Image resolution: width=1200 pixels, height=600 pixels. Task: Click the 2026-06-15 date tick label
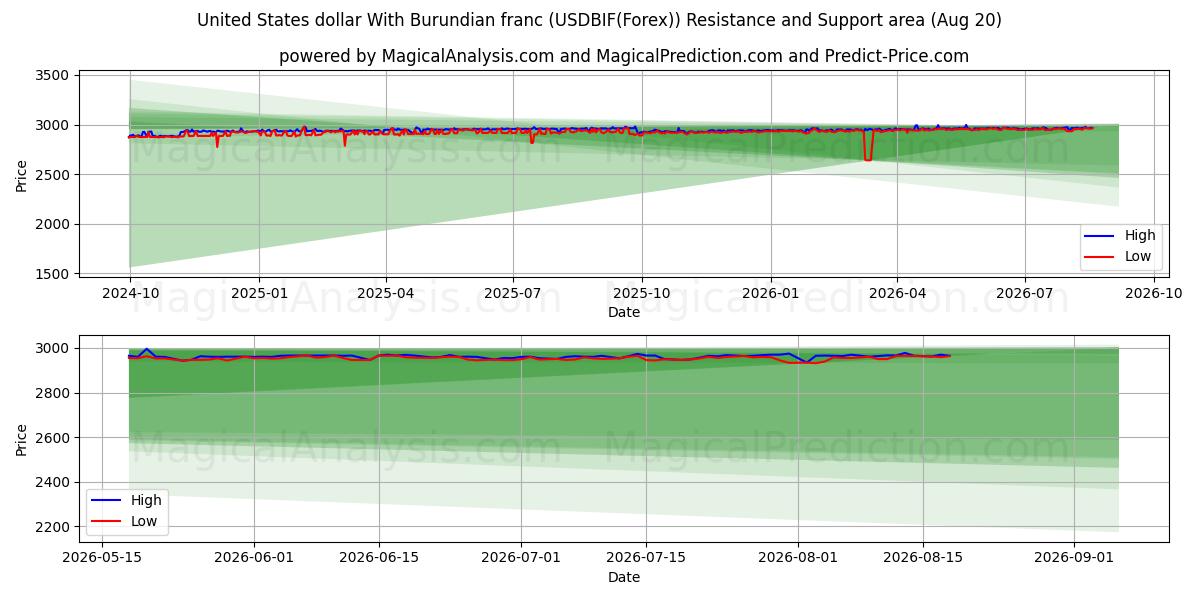379,558
